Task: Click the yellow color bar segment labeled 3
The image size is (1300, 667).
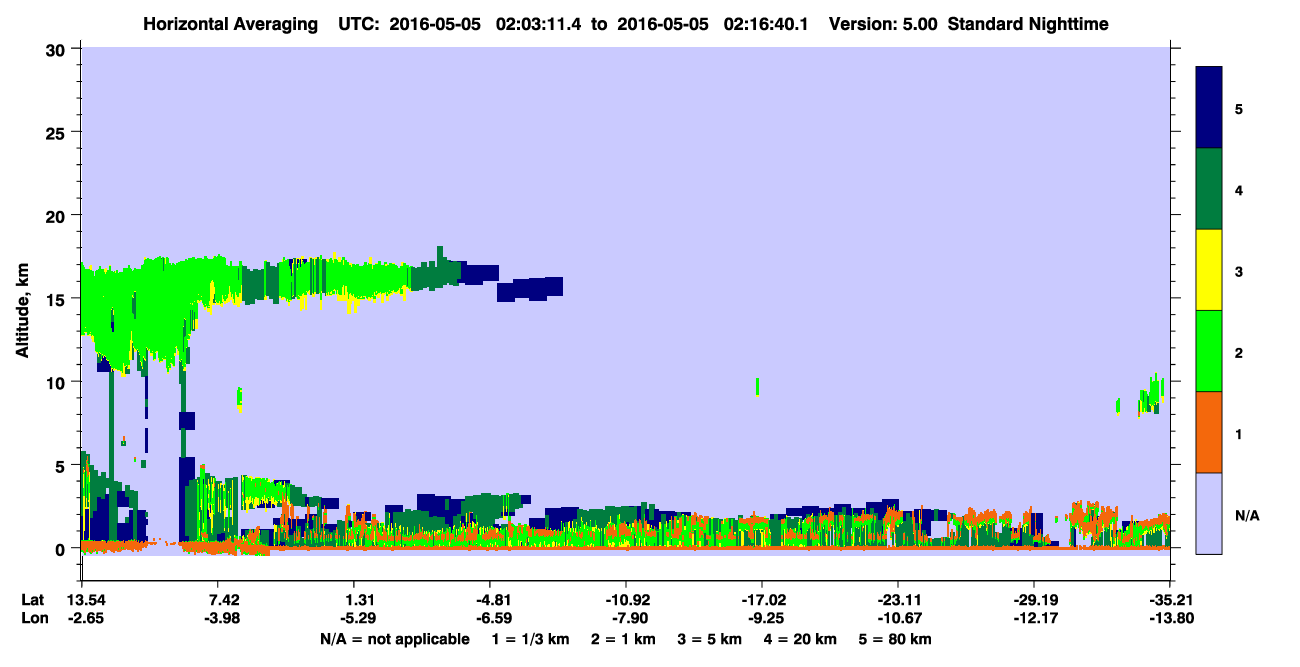Action: click(1209, 270)
